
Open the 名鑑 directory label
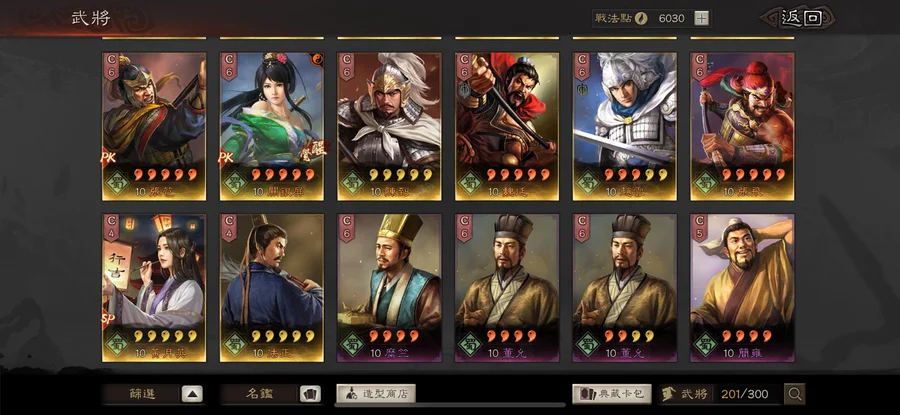tap(259, 394)
